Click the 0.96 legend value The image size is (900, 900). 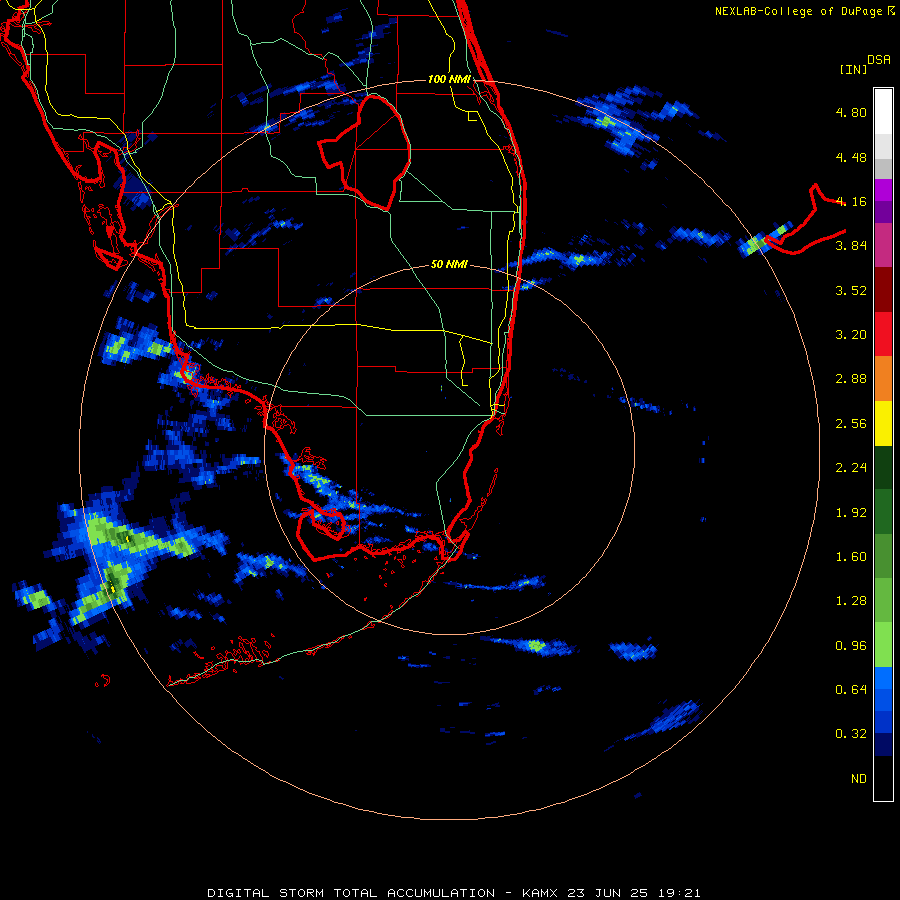(x=851, y=646)
